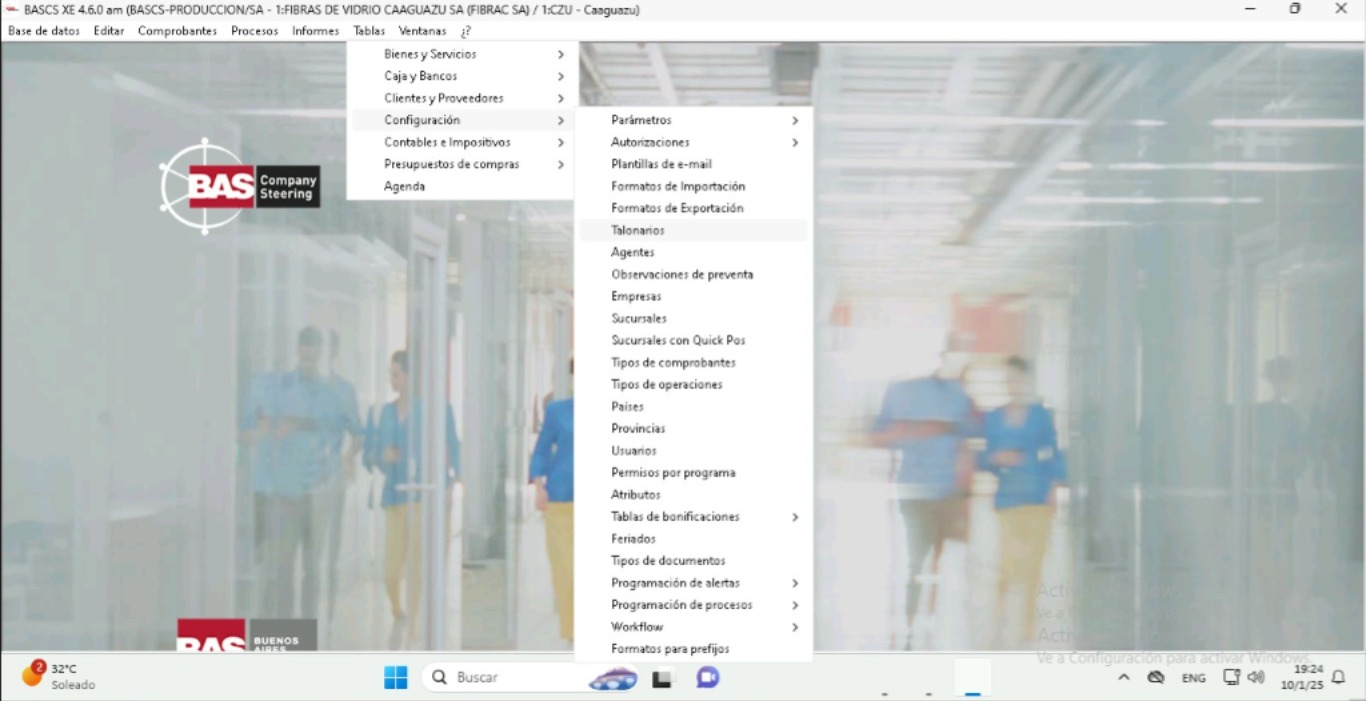Select Usuarios from the Configuración submenu
The image size is (1366, 701).
(634, 451)
